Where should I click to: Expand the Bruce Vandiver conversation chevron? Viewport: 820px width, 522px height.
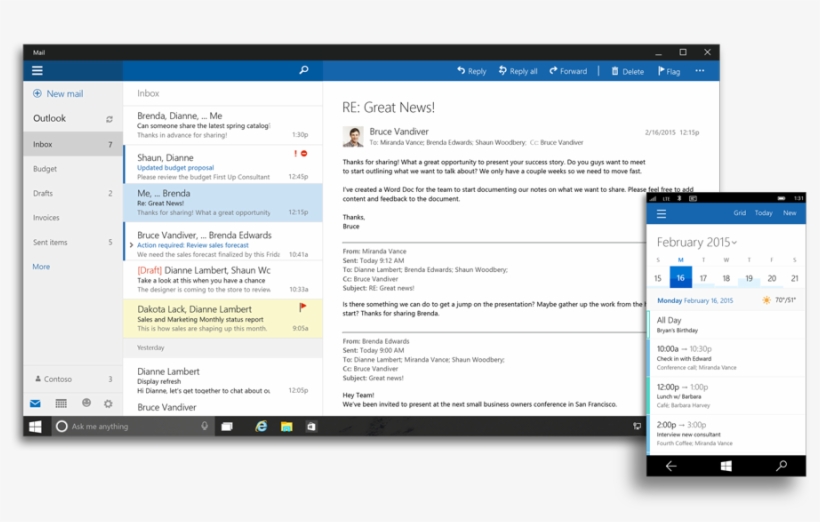[x=131, y=245]
